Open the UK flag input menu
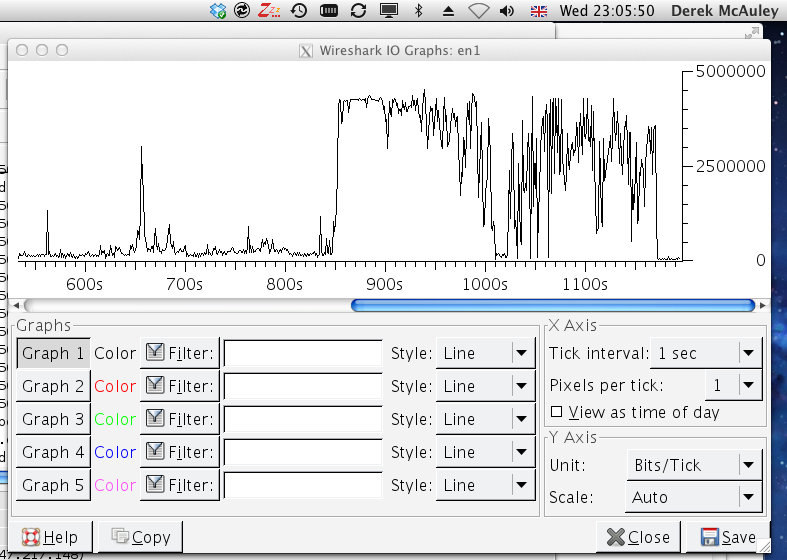This screenshot has height=560, width=787. click(x=539, y=11)
